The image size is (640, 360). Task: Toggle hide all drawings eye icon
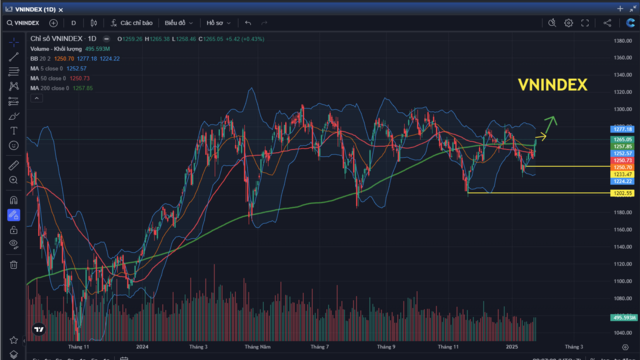tap(13, 244)
